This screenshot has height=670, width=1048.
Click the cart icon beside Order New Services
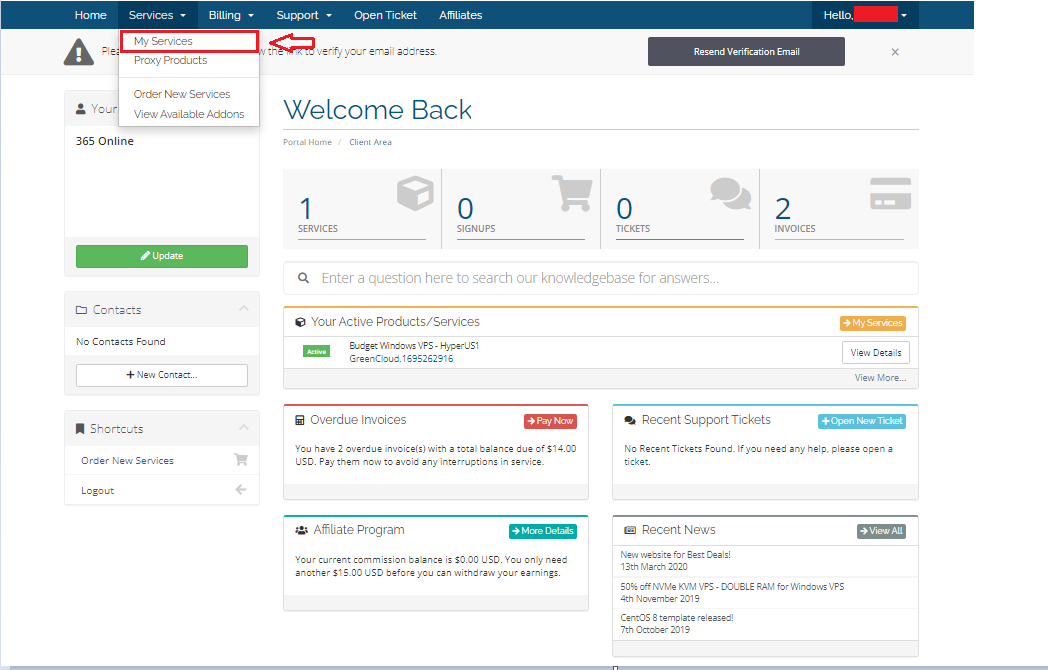click(241, 459)
